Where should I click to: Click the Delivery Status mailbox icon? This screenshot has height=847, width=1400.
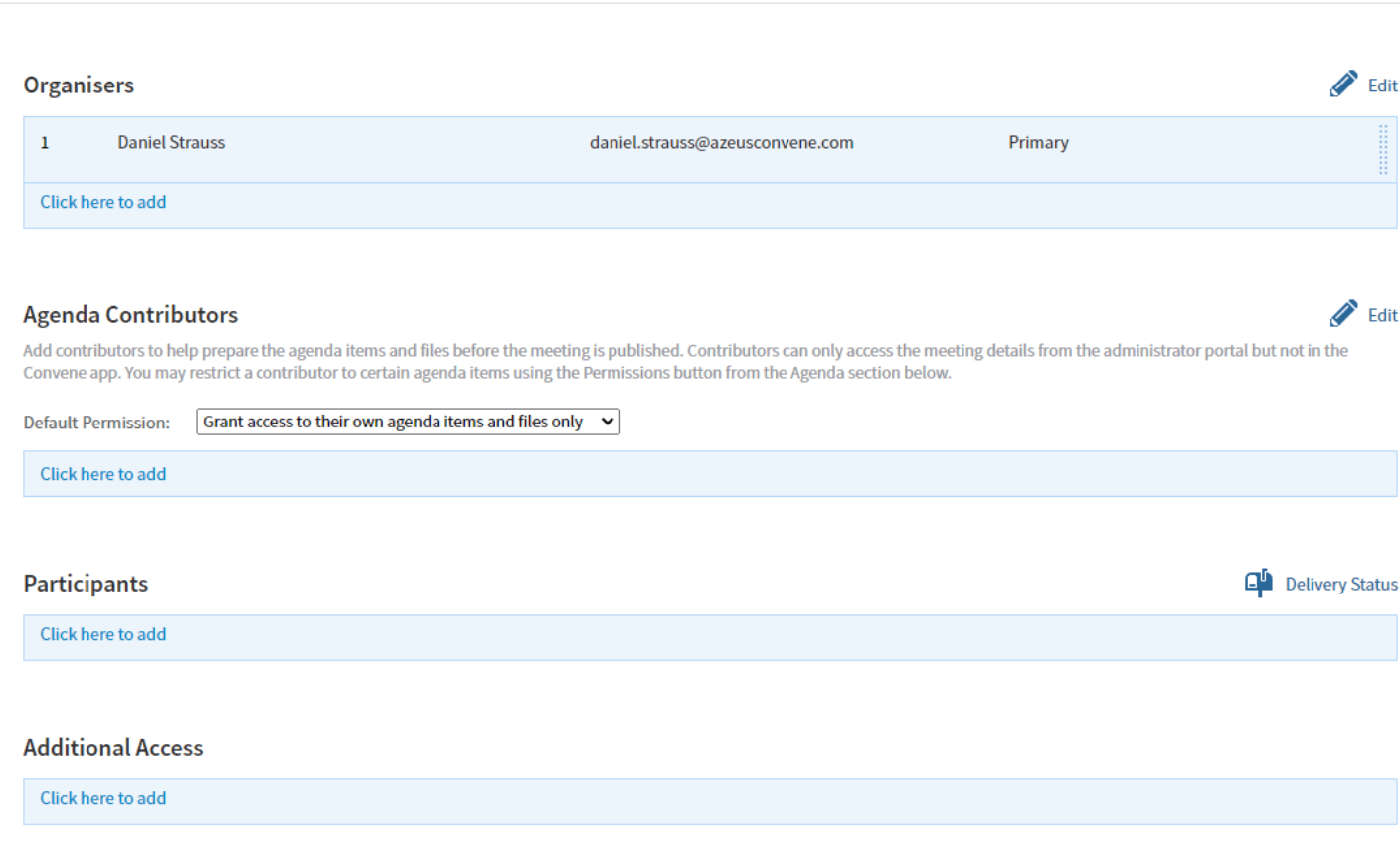click(x=1258, y=583)
